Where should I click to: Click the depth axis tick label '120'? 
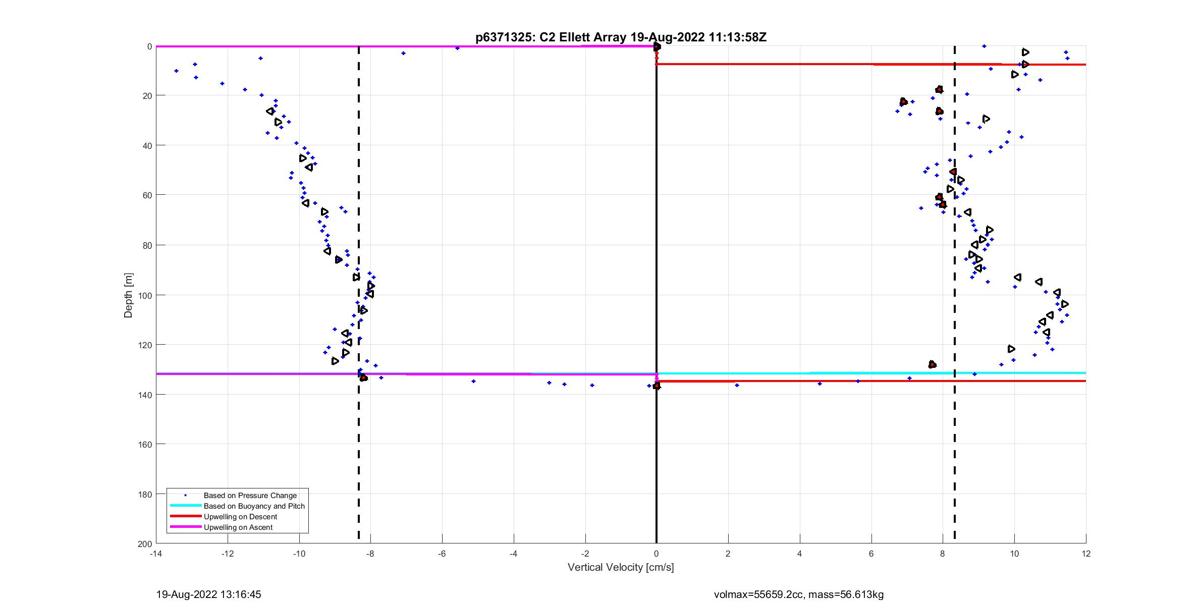pyautogui.click(x=144, y=344)
